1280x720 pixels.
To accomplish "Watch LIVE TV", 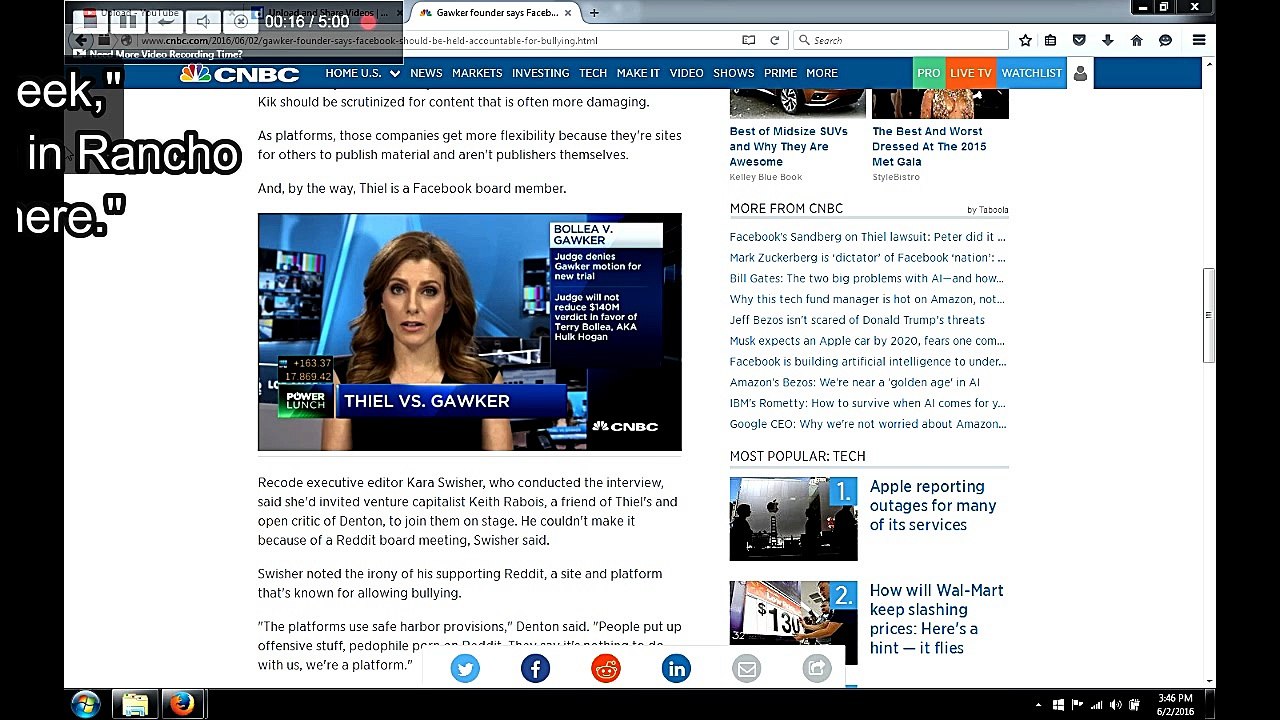I will click(971, 73).
